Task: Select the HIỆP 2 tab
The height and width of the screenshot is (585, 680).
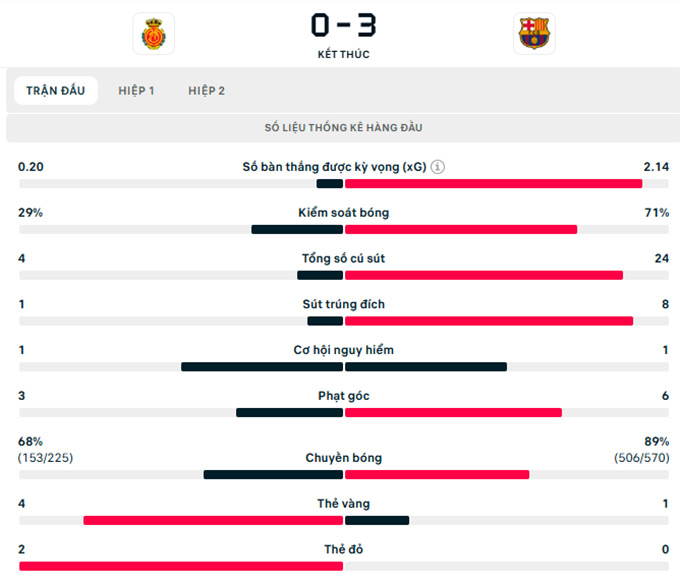Action: click(x=206, y=91)
